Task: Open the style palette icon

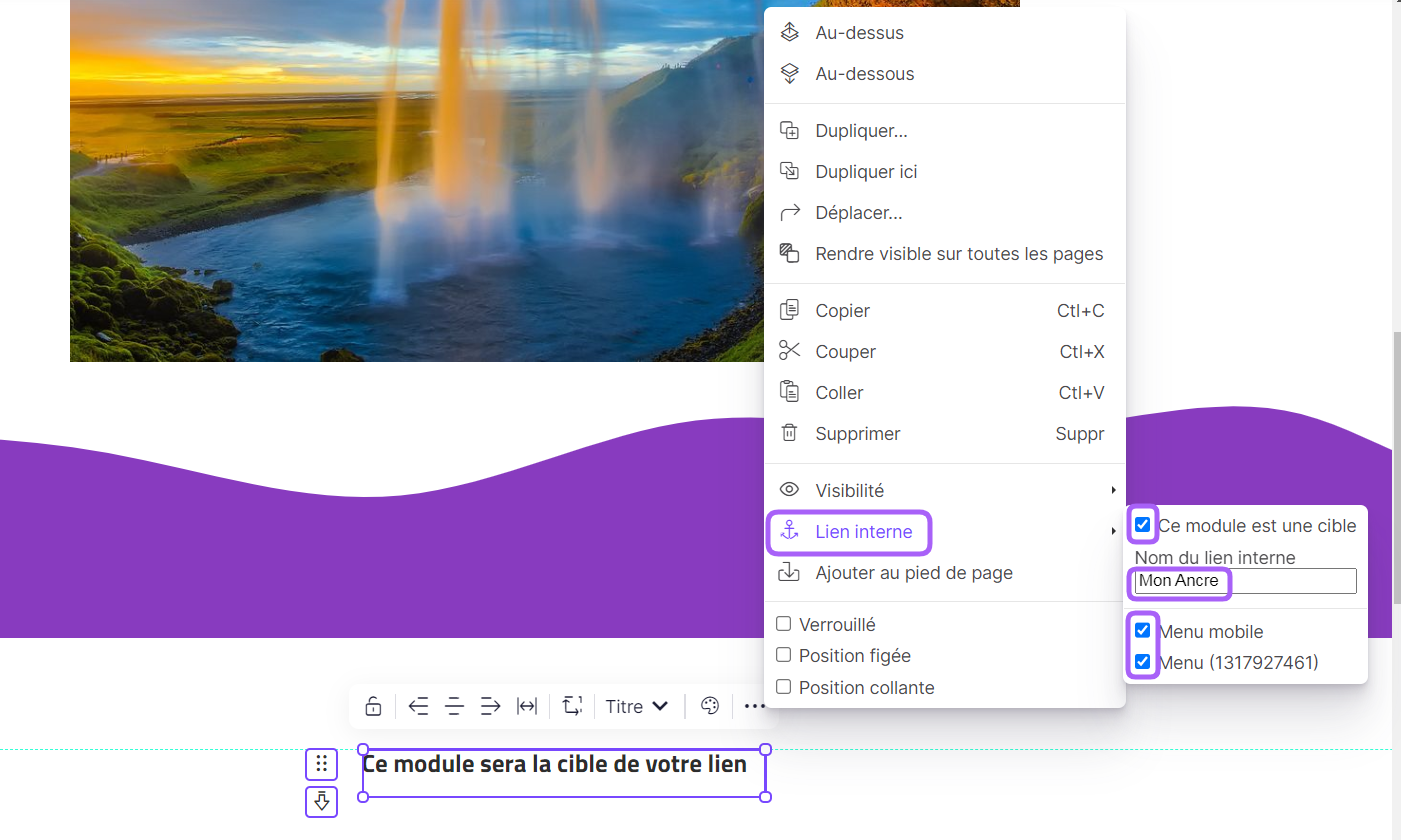Action: pos(710,706)
